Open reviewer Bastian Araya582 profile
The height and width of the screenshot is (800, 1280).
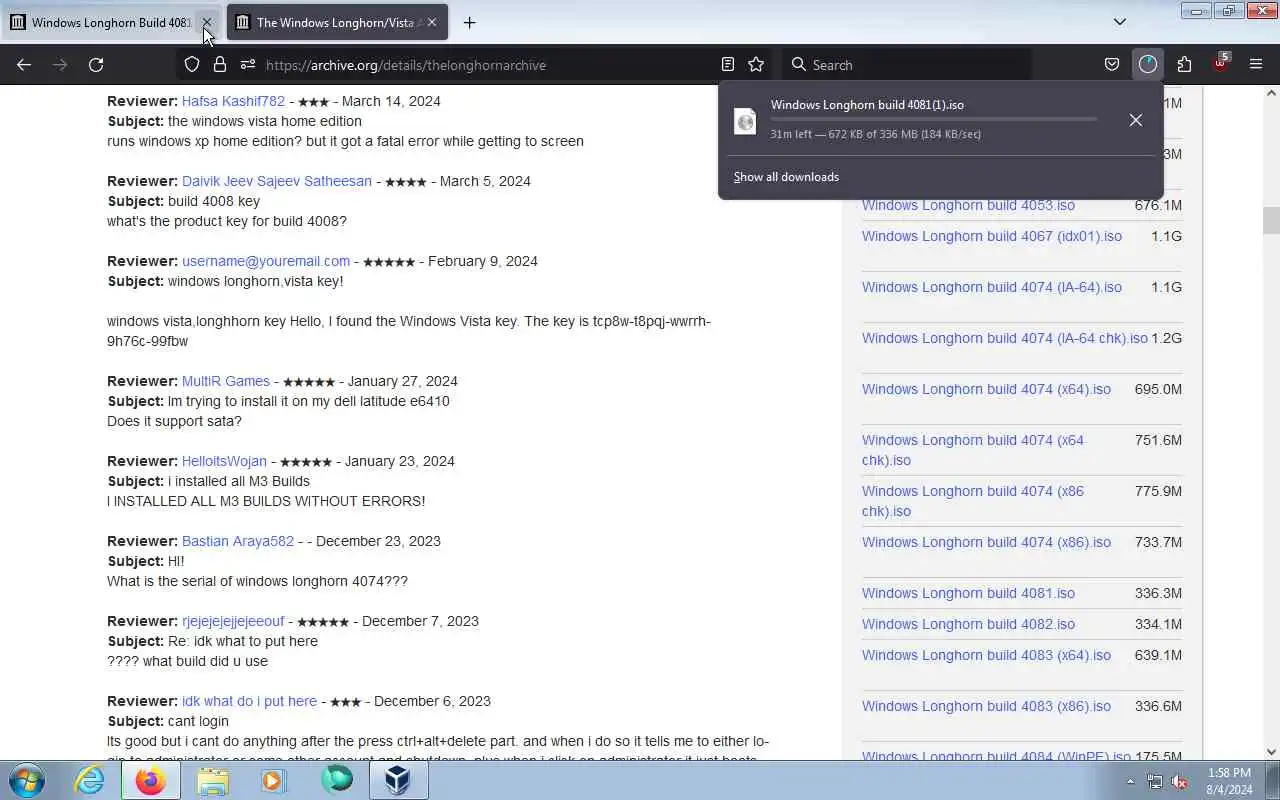238,541
